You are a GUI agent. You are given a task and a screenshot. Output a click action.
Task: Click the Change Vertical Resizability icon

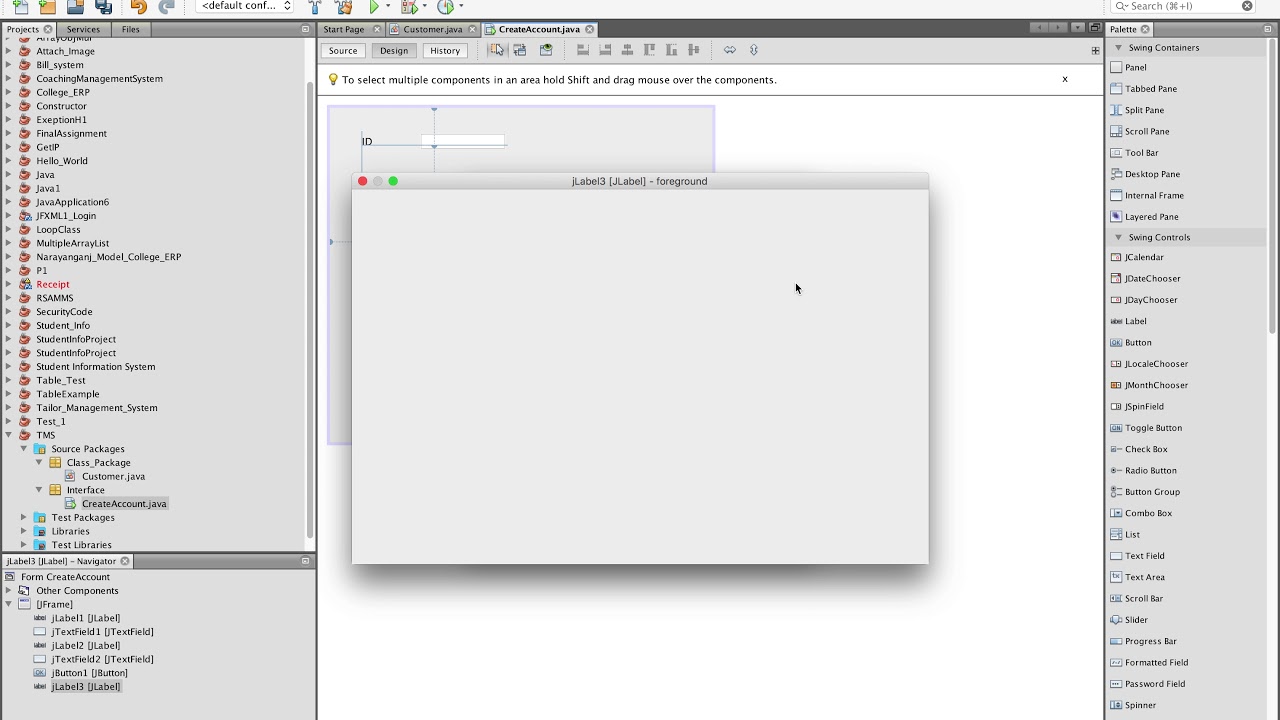[754, 50]
